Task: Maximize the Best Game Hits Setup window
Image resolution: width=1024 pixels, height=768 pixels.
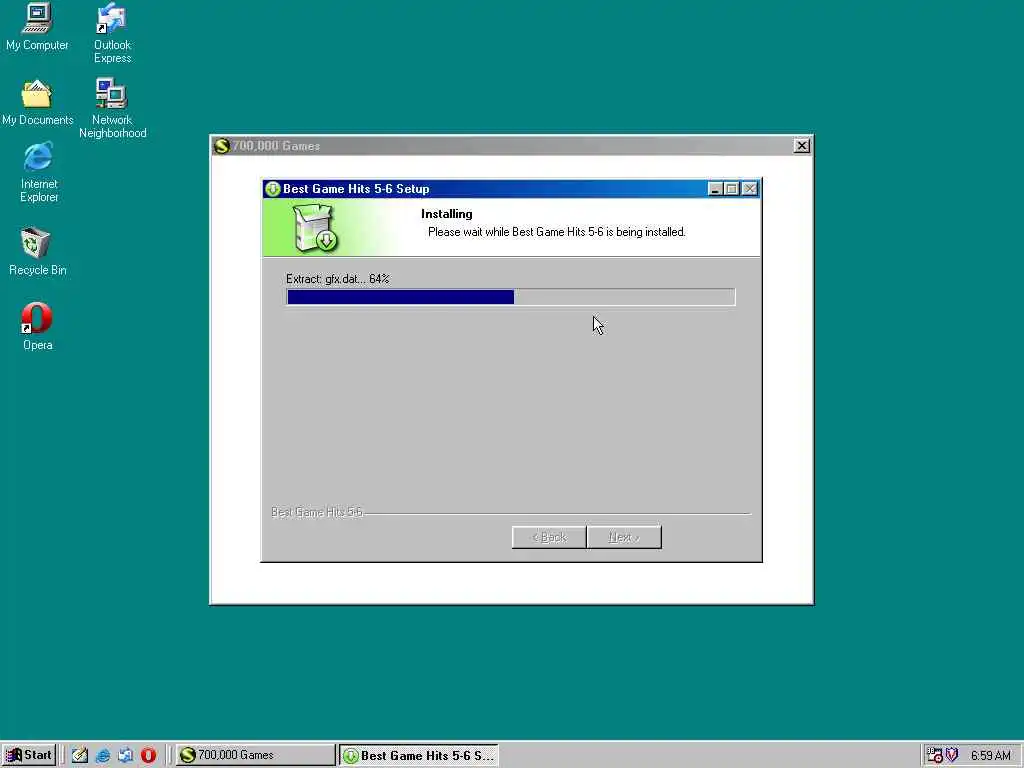Action: coord(731,189)
